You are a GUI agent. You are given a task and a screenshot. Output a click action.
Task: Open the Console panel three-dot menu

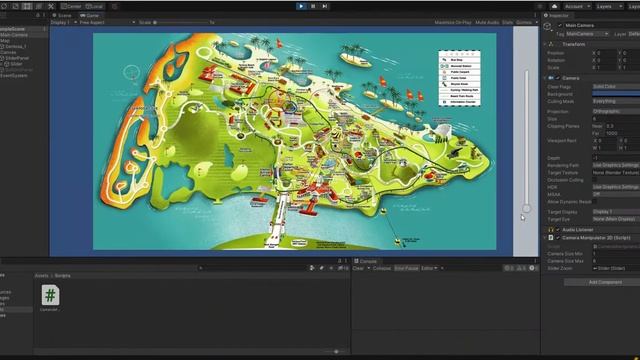coord(535,261)
